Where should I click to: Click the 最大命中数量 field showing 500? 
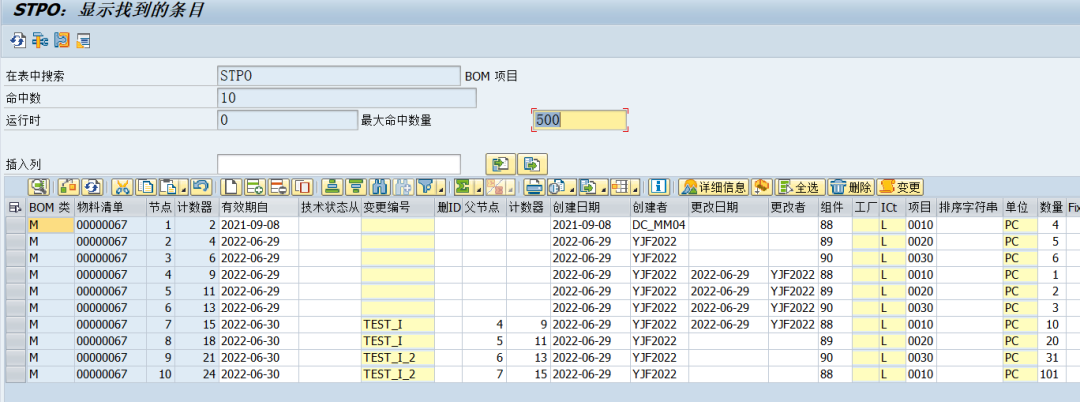[x=580, y=120]
